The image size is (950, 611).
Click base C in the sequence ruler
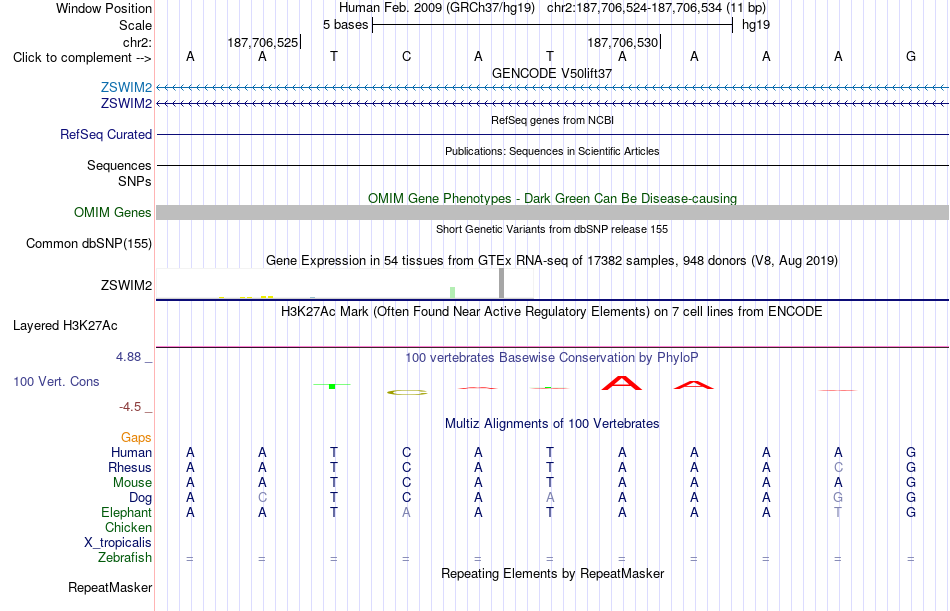(x=407, y=56)
